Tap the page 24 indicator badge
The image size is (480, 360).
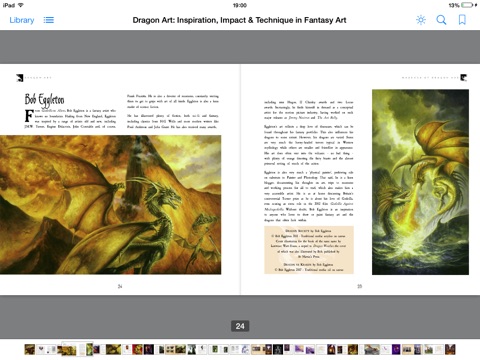click(x=240, y=326)
